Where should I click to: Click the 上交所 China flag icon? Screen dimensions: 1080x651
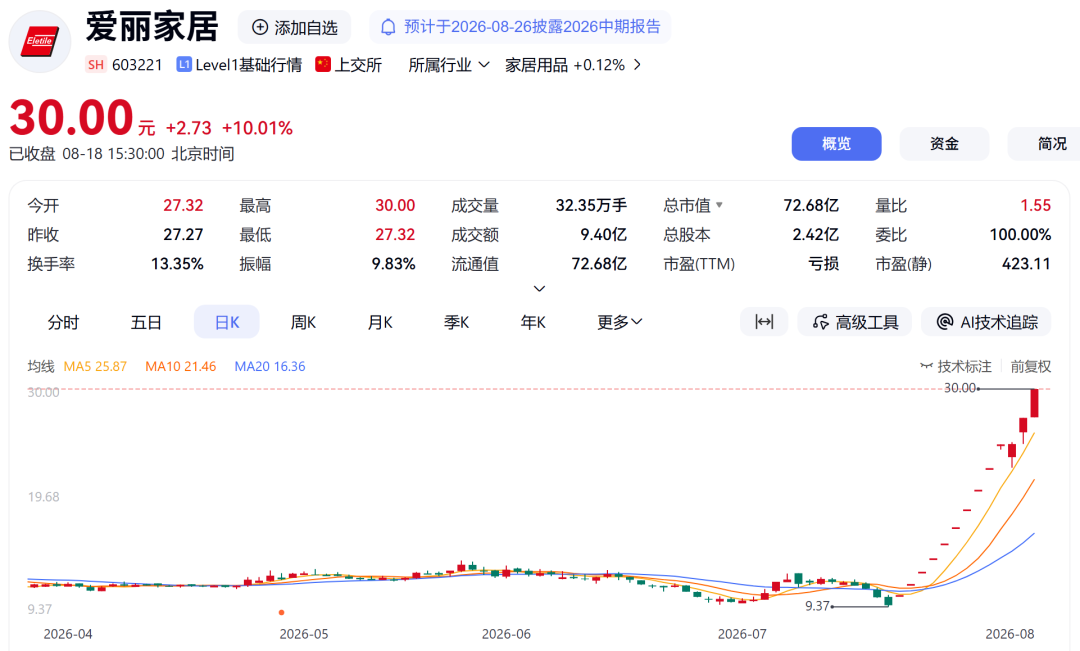tap(323, 64)
